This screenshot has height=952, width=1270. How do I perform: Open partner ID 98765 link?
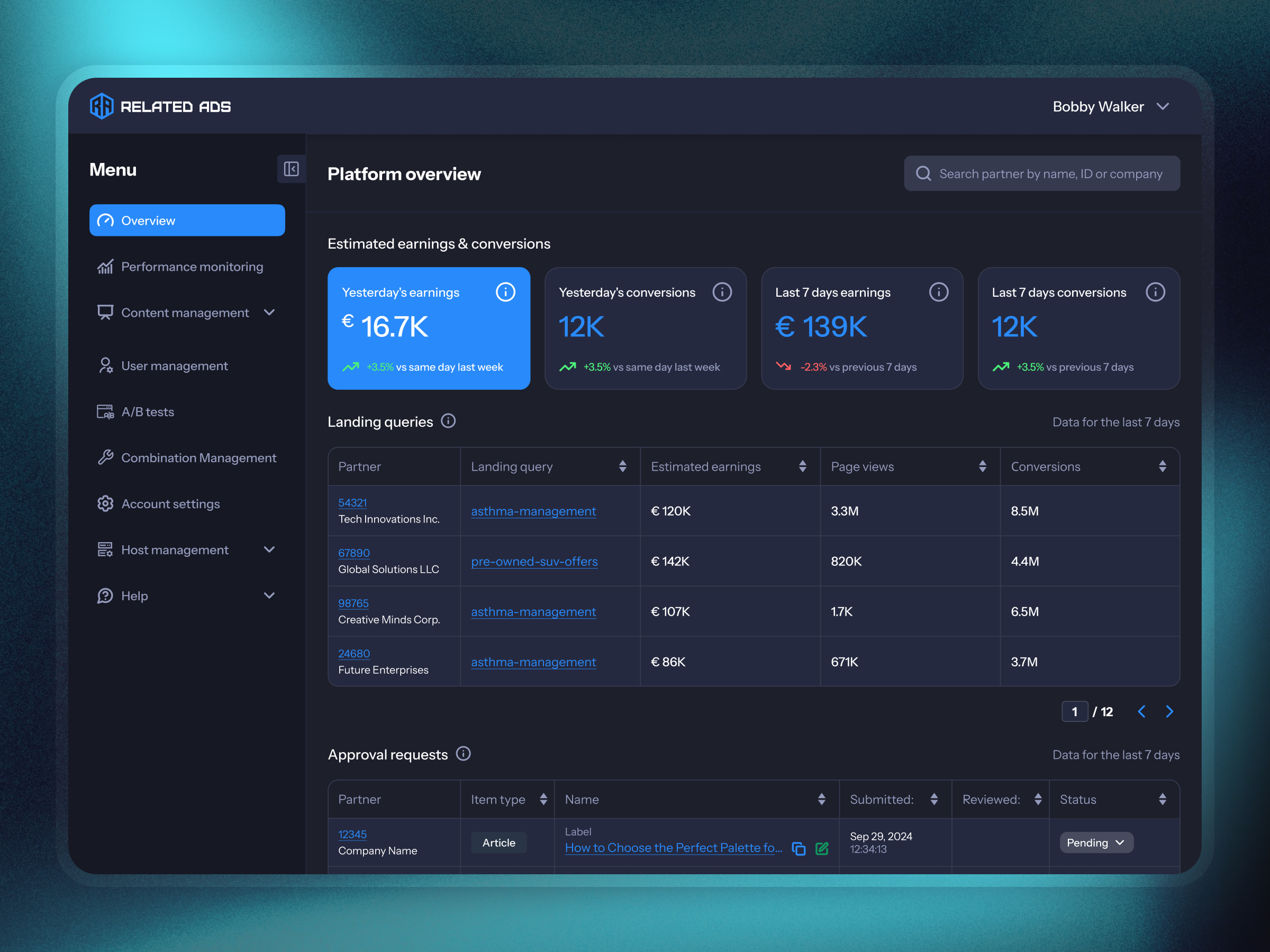[x=353, y=603]
